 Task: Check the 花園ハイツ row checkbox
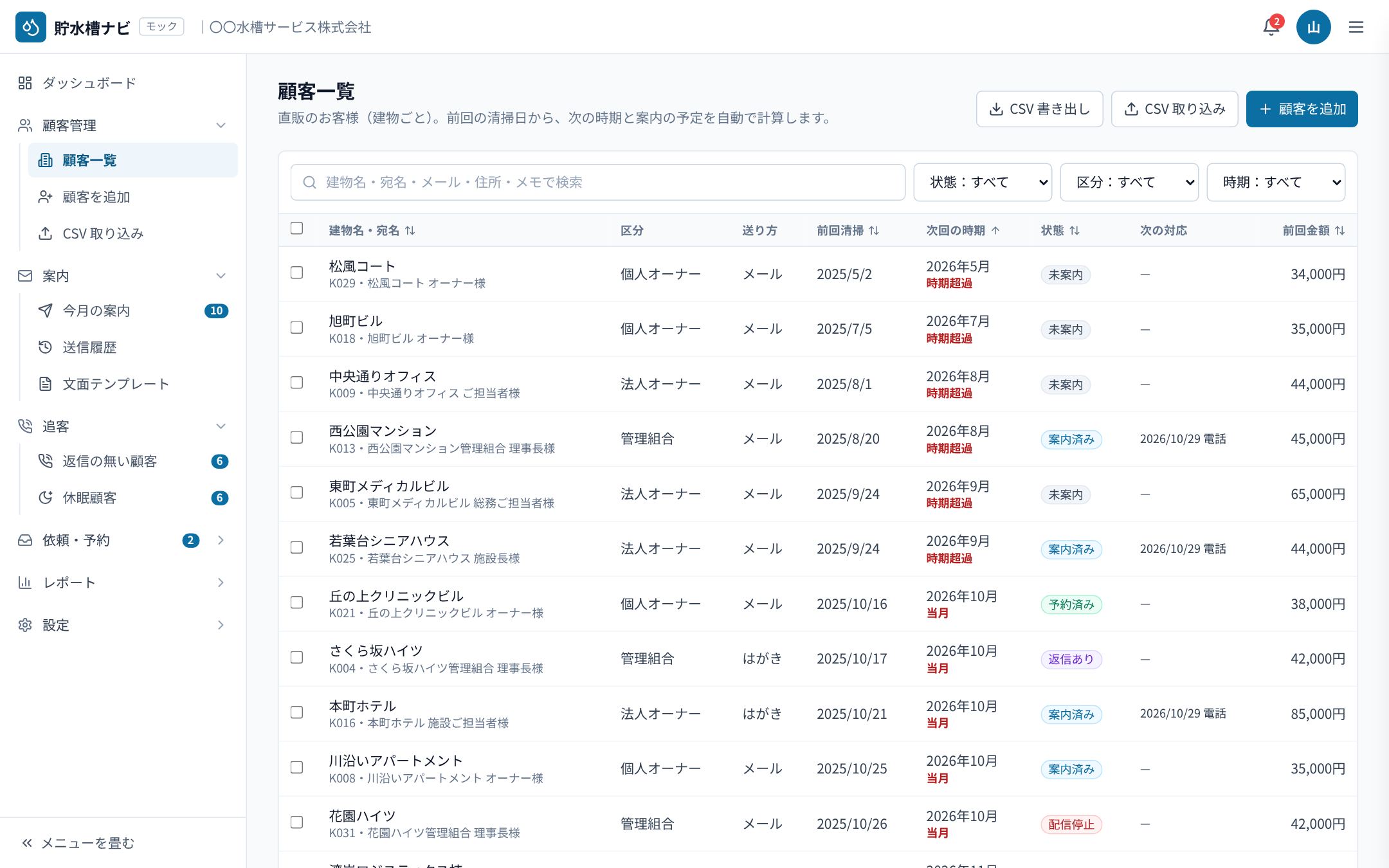(296, 822)
